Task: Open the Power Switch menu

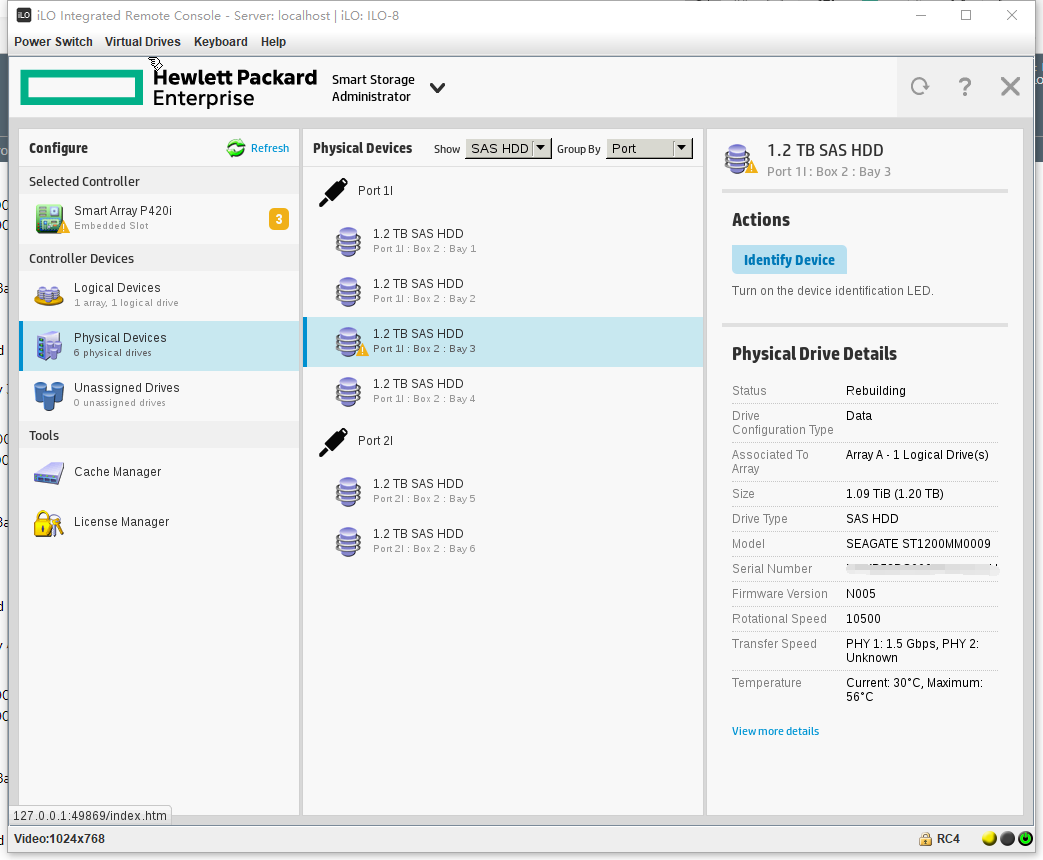Action: click(x=53, y=42)
